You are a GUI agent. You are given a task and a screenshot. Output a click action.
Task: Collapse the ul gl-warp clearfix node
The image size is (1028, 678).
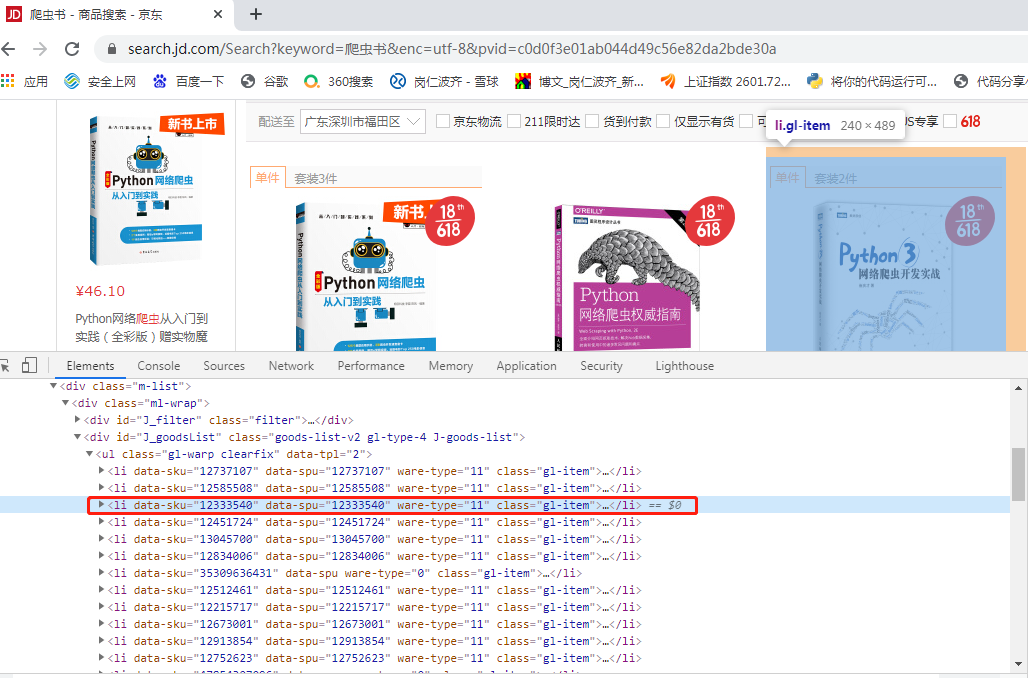(x=89, y=454)
